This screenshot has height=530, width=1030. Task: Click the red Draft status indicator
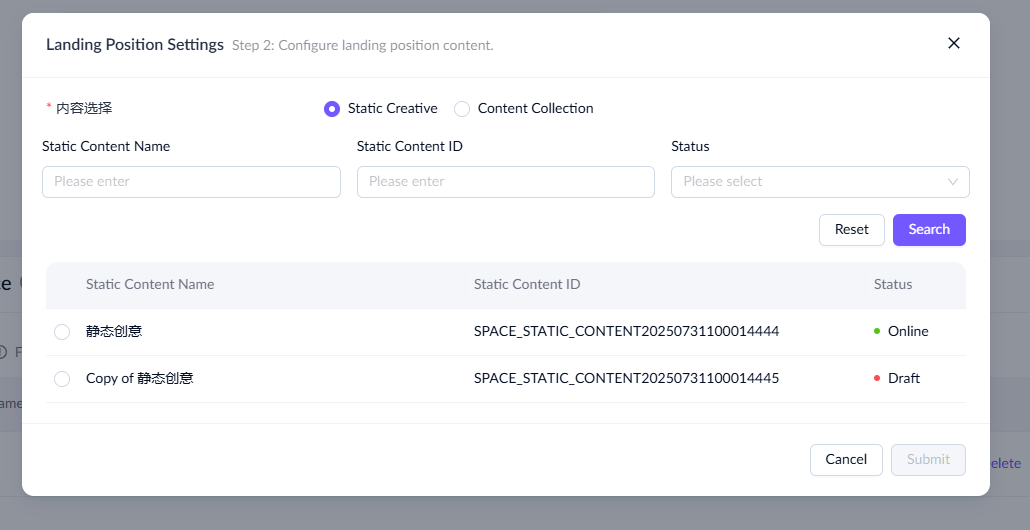(877, 379)
